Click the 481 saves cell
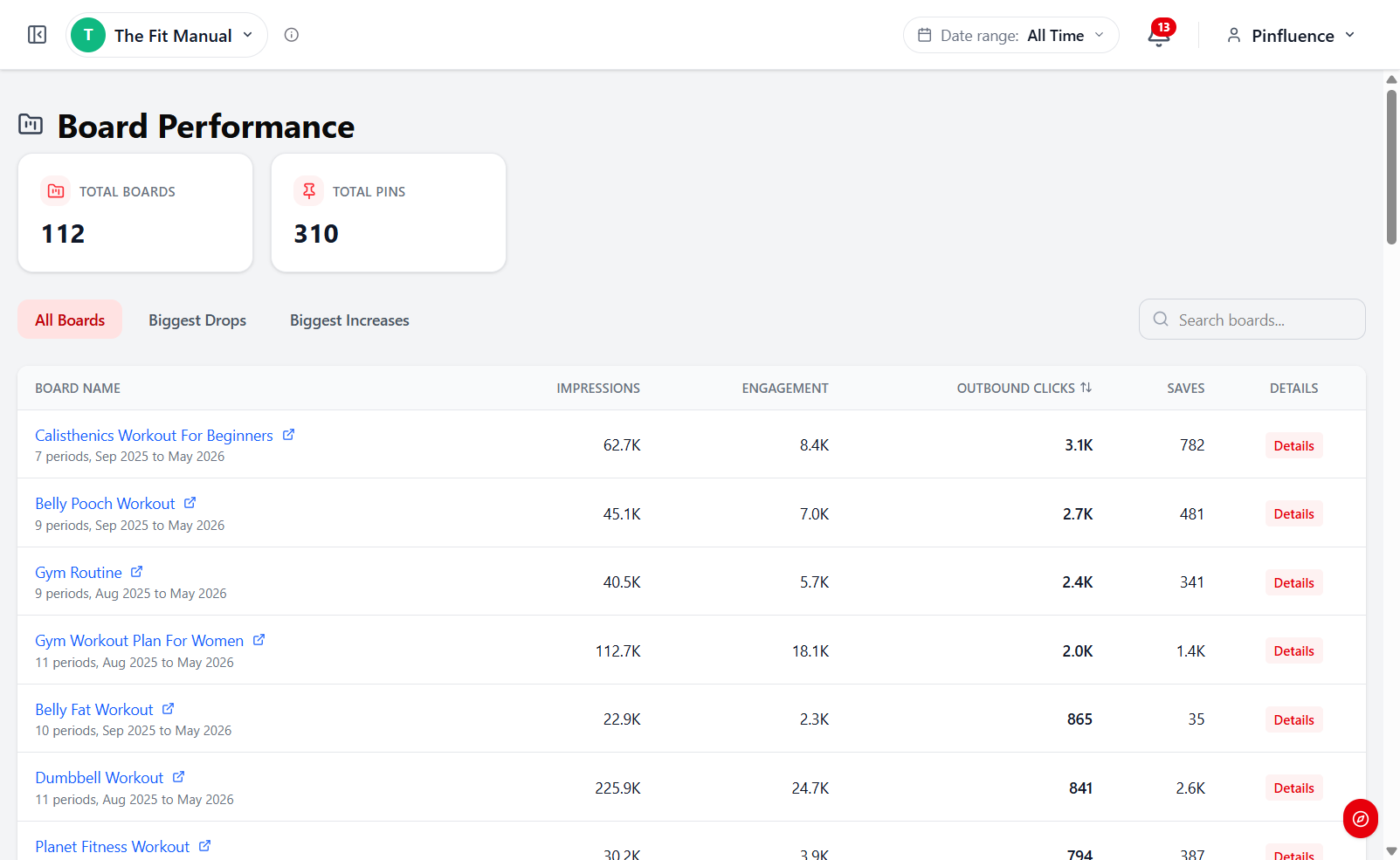Viewport: 1400px width, 860px height. (x=1192, y=513)
